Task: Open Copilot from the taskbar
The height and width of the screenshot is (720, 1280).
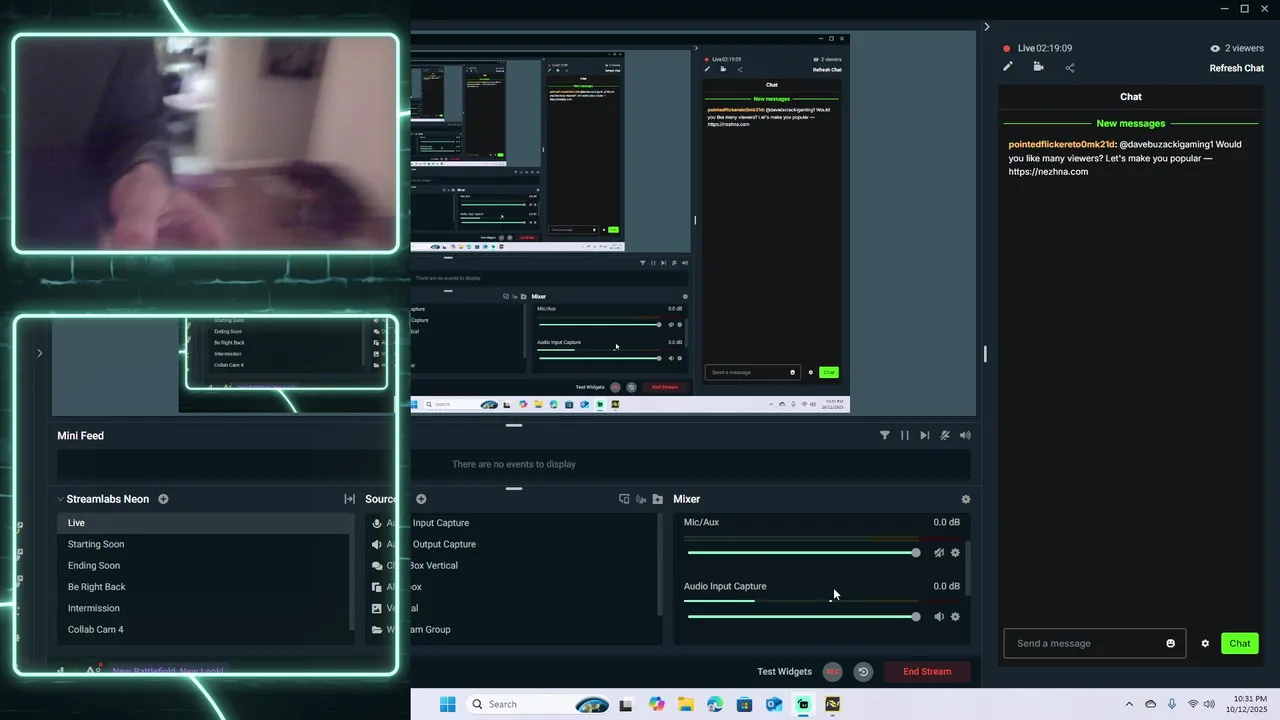Action: click(656, 704)
